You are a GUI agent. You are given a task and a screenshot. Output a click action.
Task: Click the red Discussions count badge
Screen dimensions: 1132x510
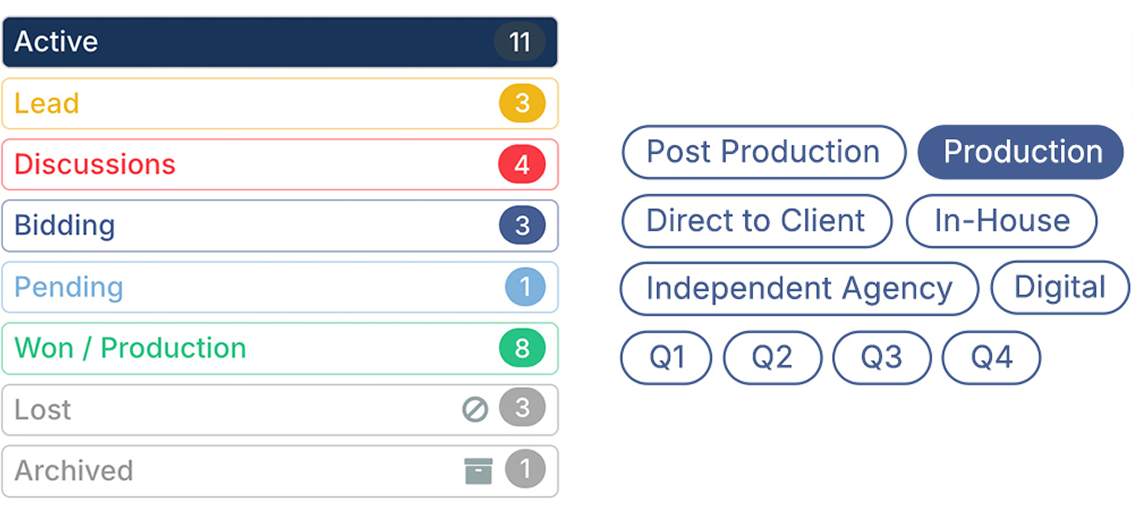[x=522, y=165]
